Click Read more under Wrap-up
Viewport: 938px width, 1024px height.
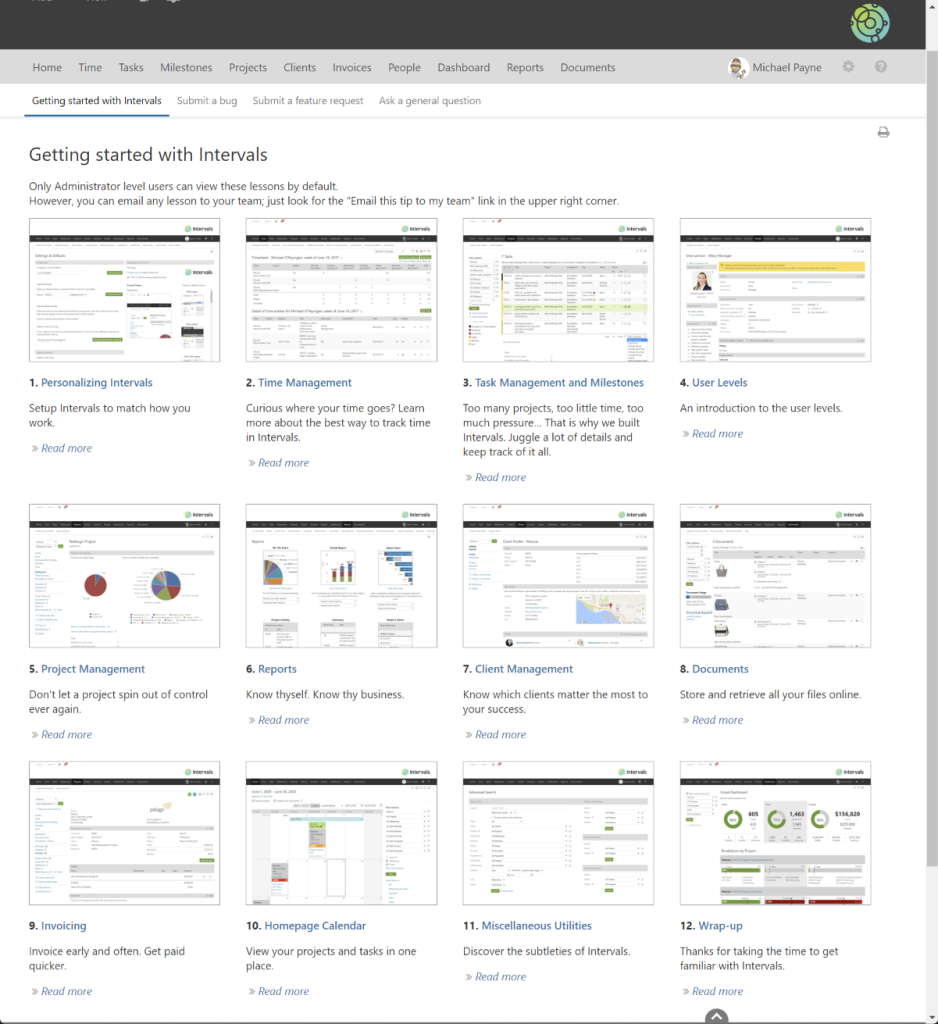(x=717, y=991)
